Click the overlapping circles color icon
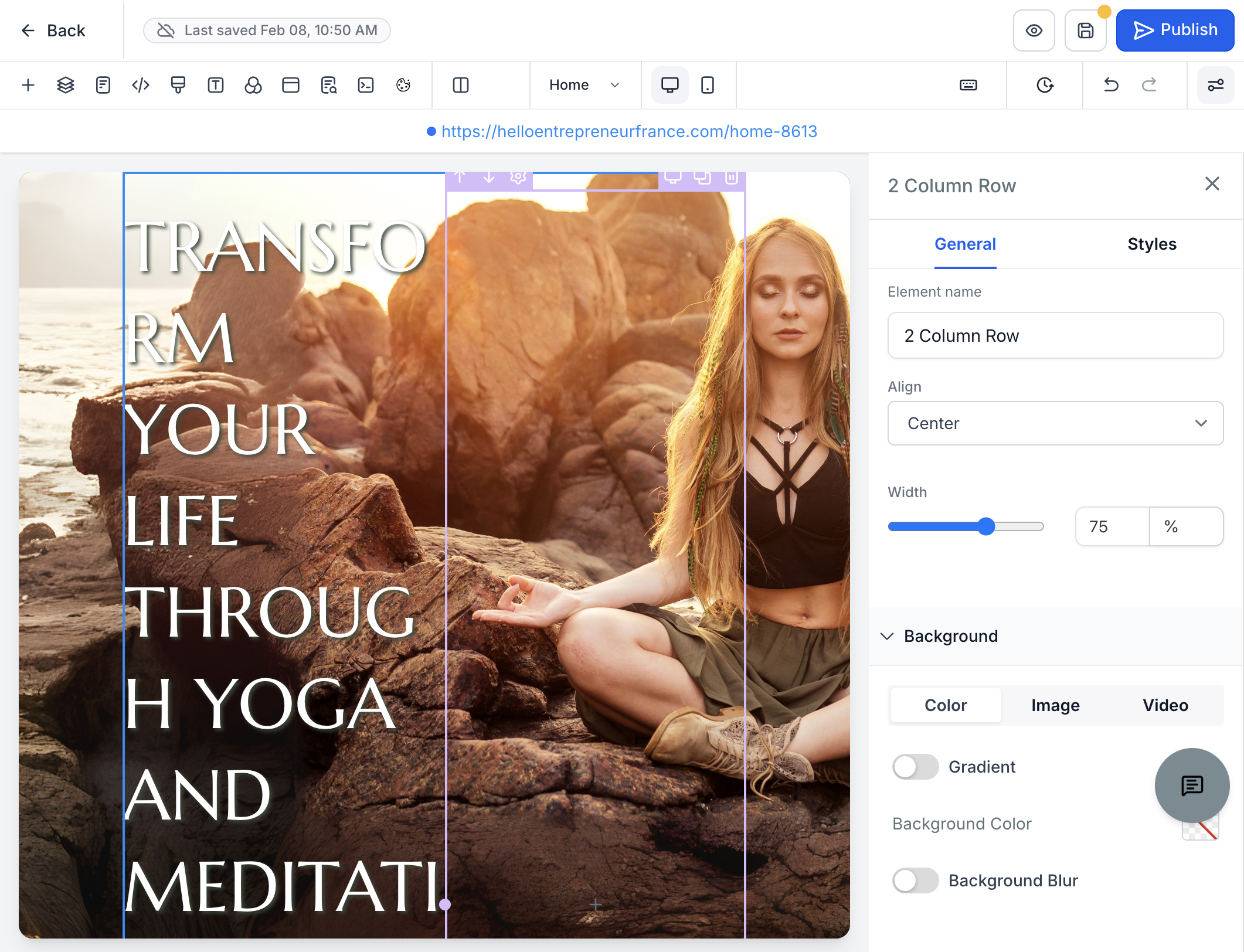 253,86
